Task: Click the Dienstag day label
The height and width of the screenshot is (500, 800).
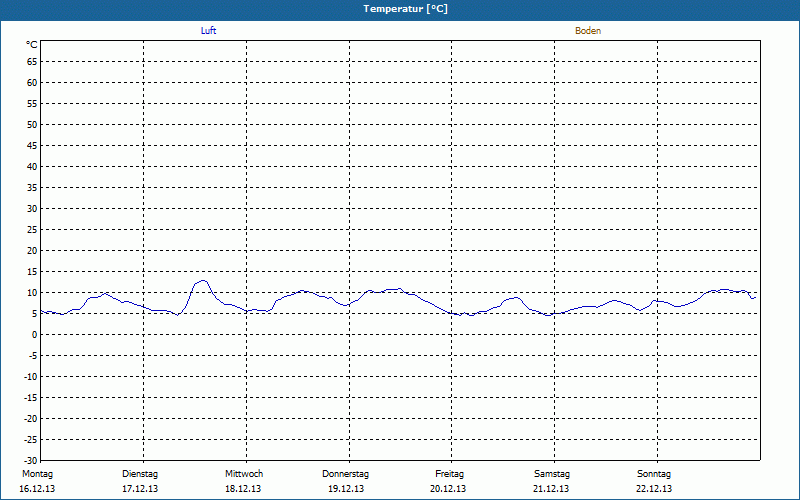Action: point(140,473)
